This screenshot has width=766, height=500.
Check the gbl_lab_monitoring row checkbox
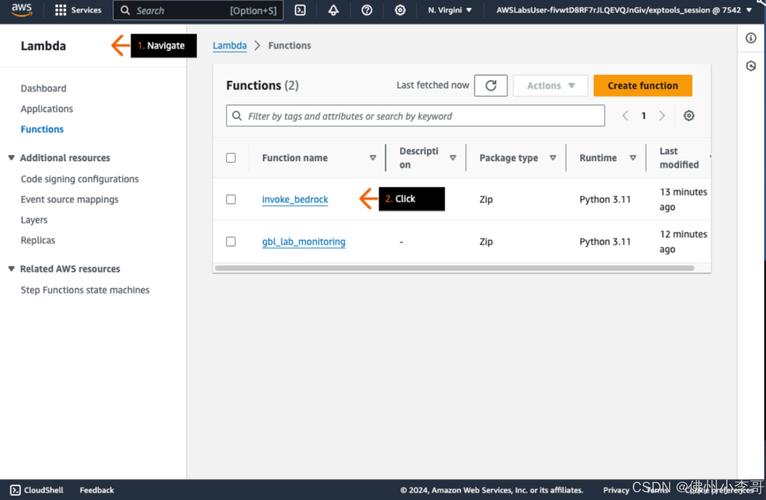[231, 241]
